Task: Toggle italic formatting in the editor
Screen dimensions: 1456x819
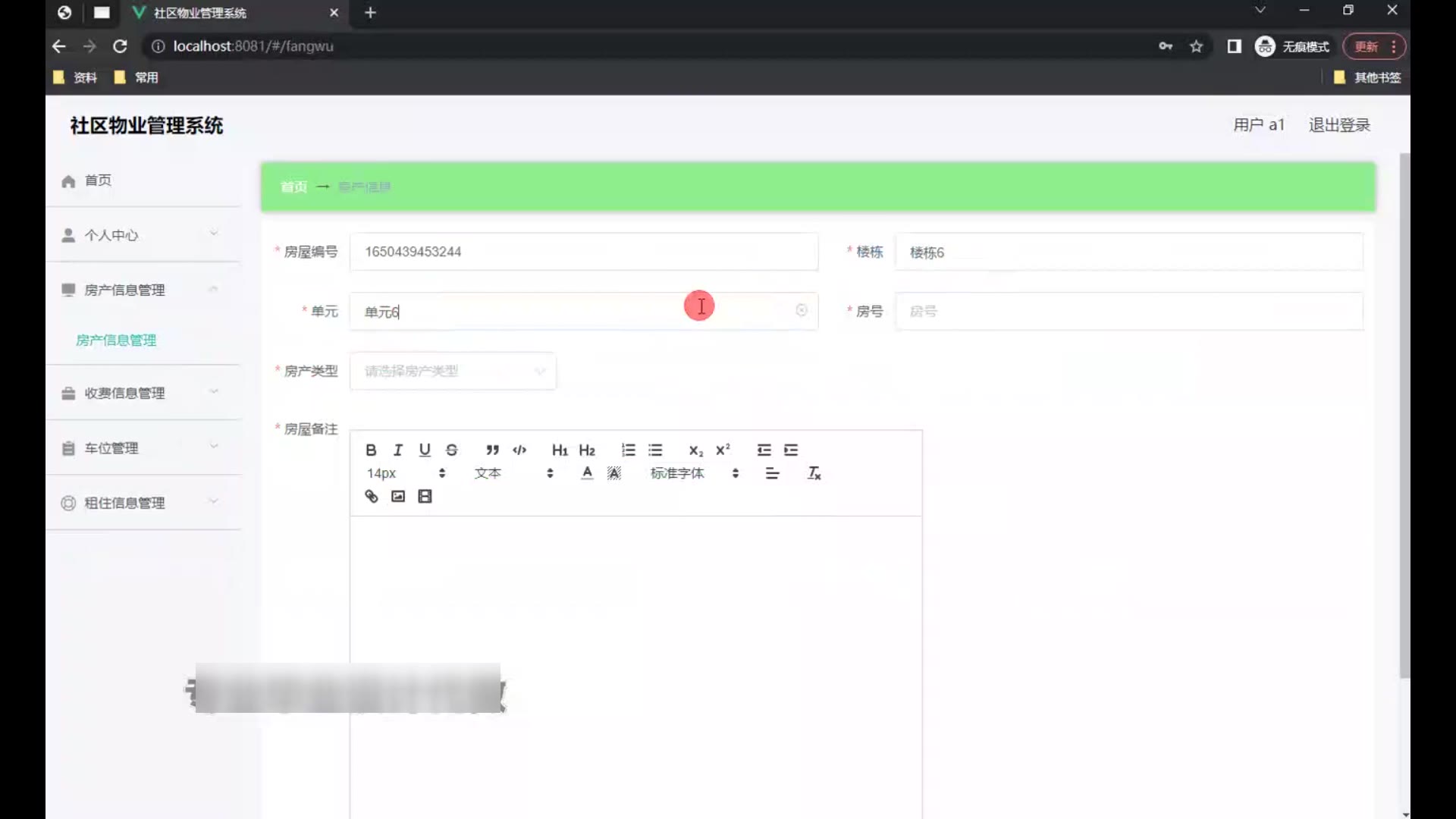Action: (397, 450)
